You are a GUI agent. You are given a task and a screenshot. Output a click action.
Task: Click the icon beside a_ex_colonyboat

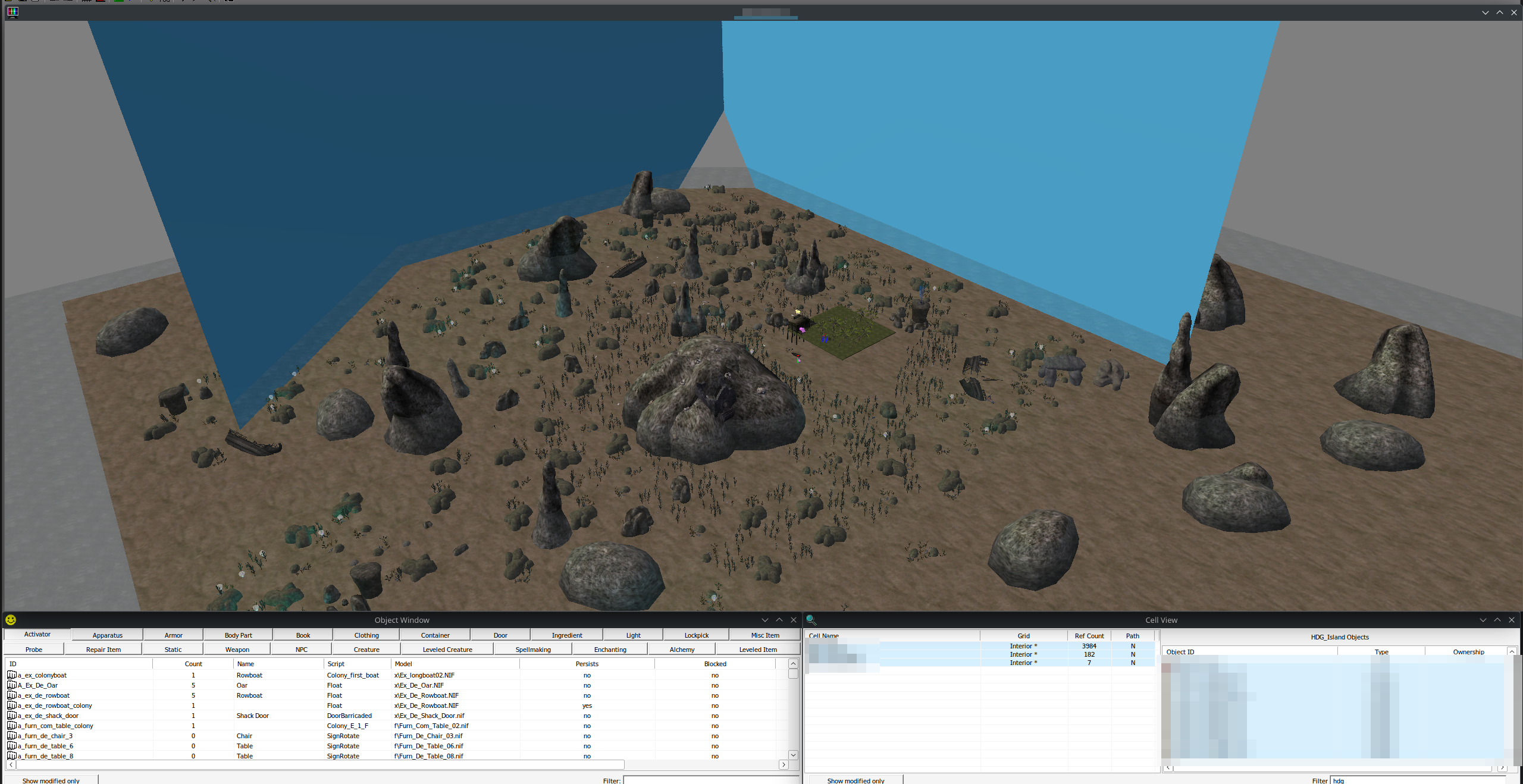[x=11, y=675]
